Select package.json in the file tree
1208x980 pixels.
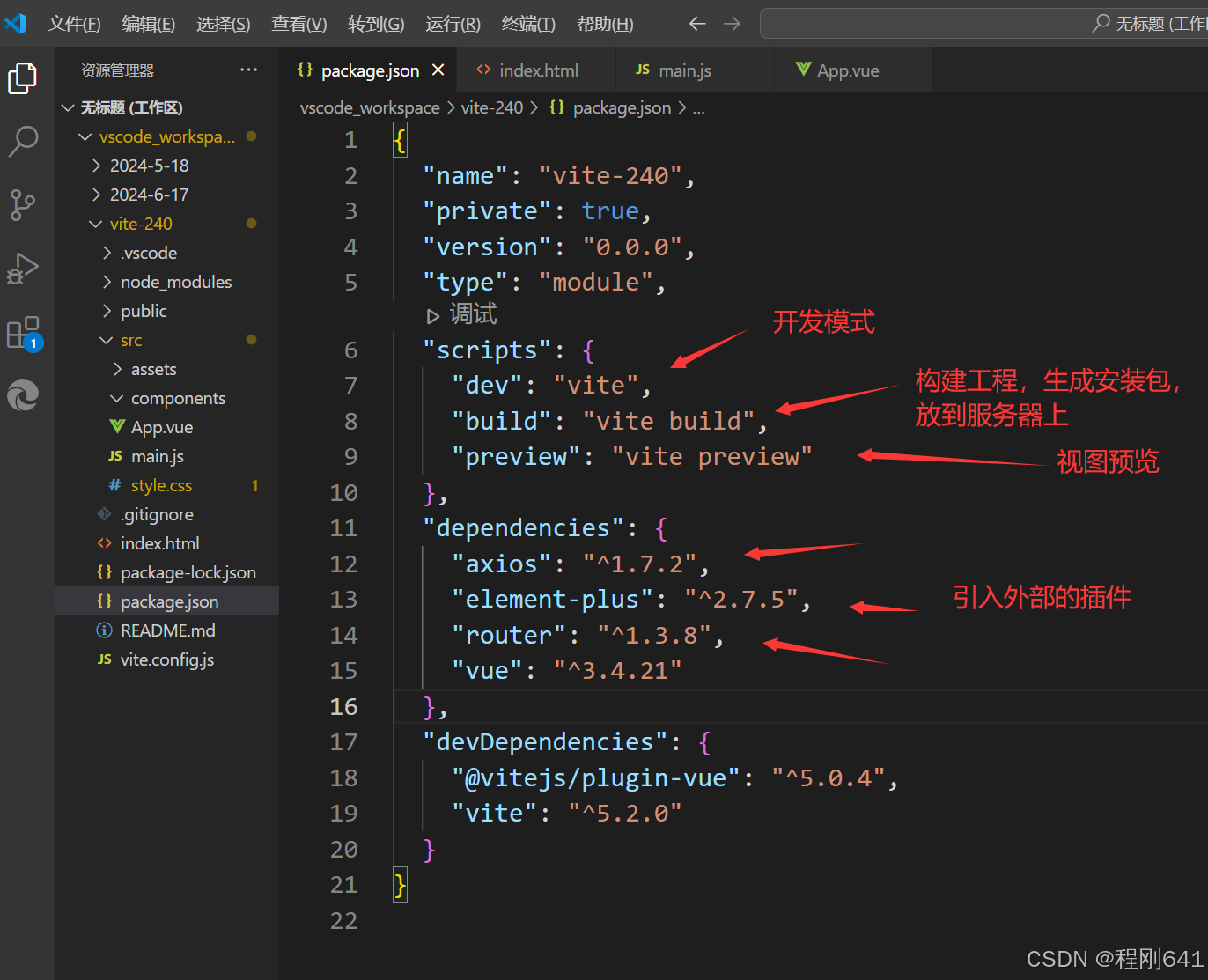point(167,601)
